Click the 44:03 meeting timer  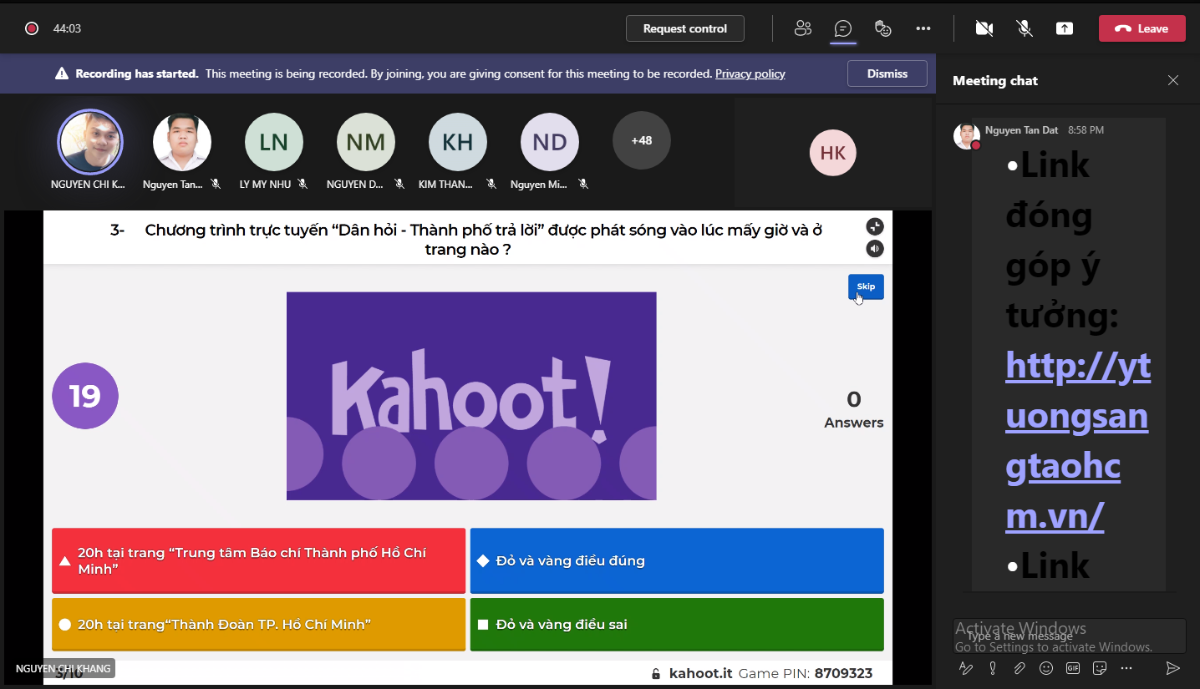tap(67, 29)
